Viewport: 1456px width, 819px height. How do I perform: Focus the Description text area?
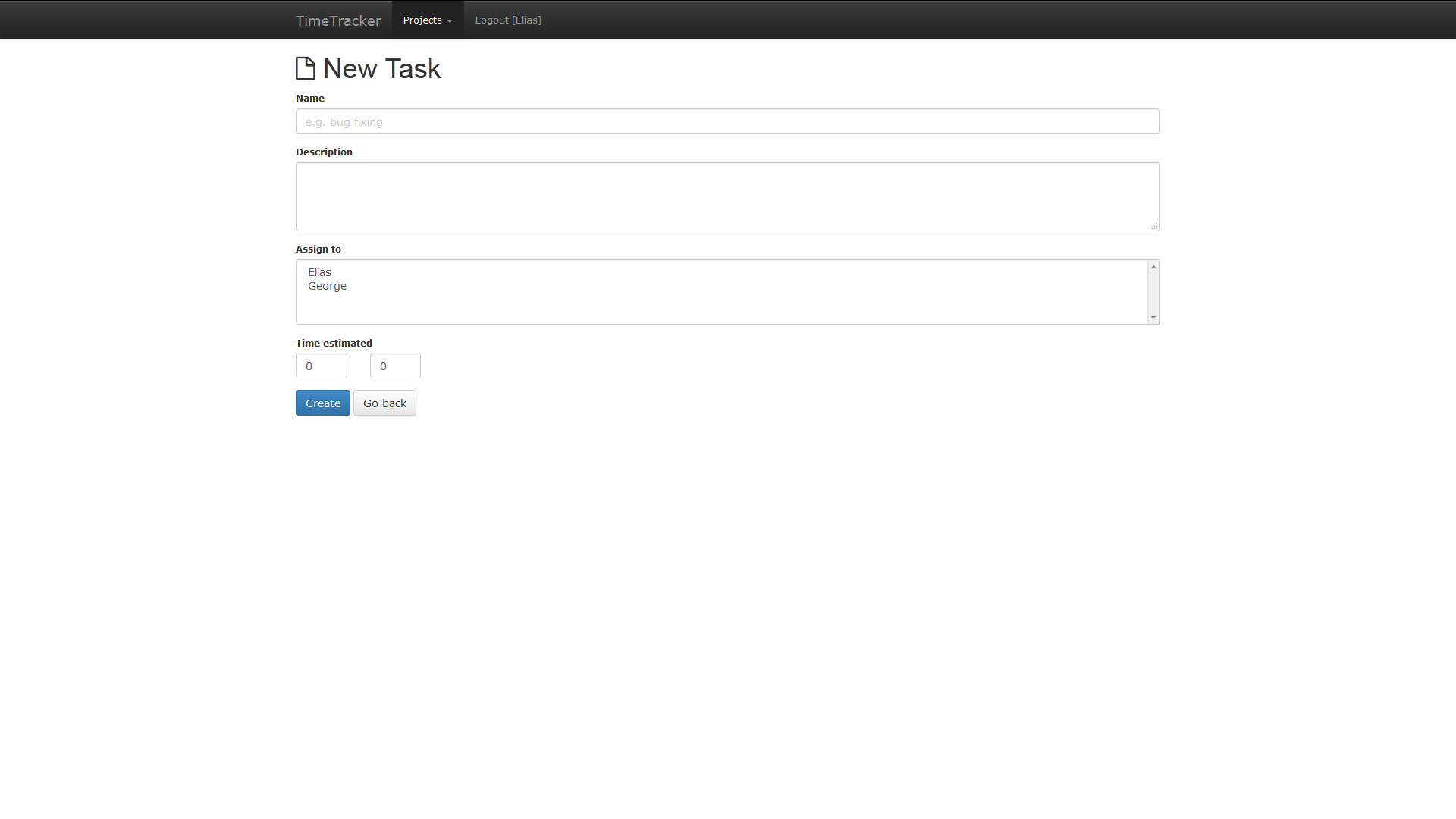click(x=727, y=196)
